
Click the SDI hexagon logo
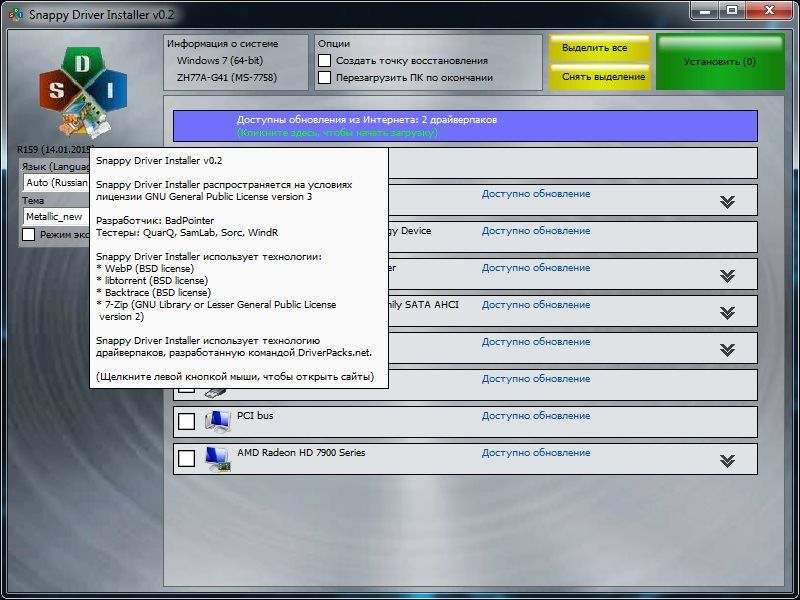83,92
